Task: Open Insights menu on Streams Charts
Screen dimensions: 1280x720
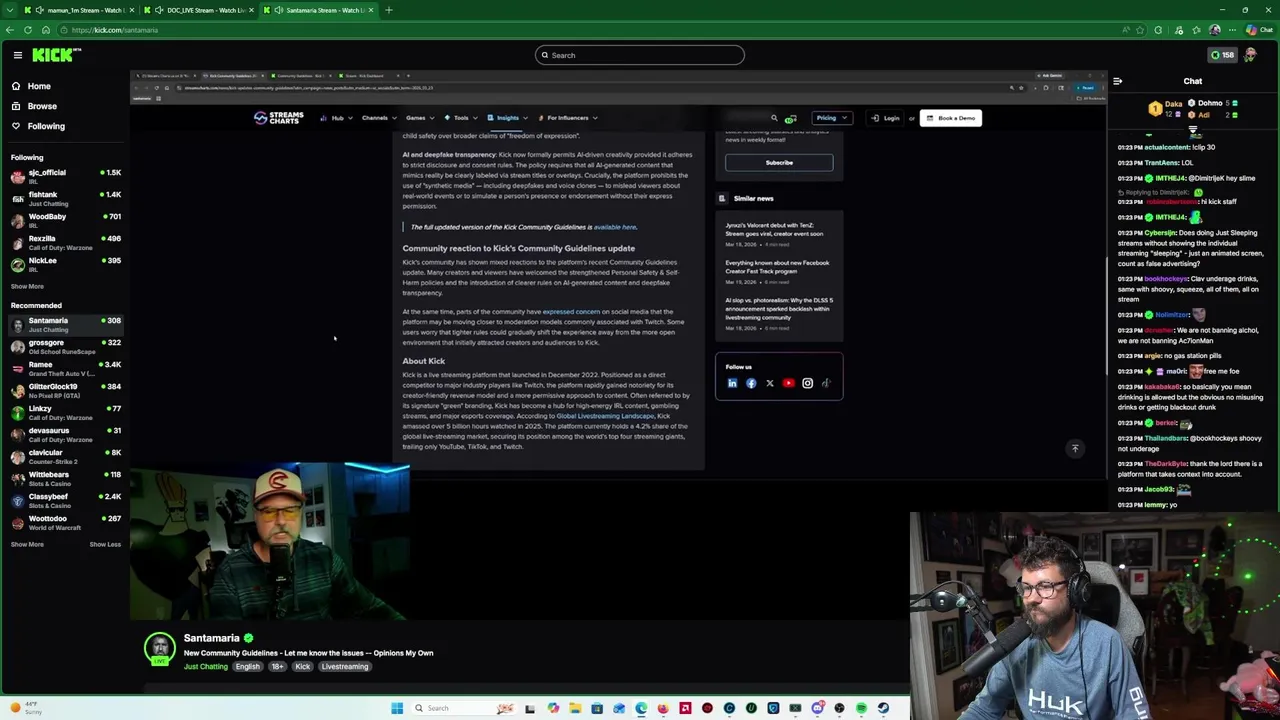Action: 507,118
